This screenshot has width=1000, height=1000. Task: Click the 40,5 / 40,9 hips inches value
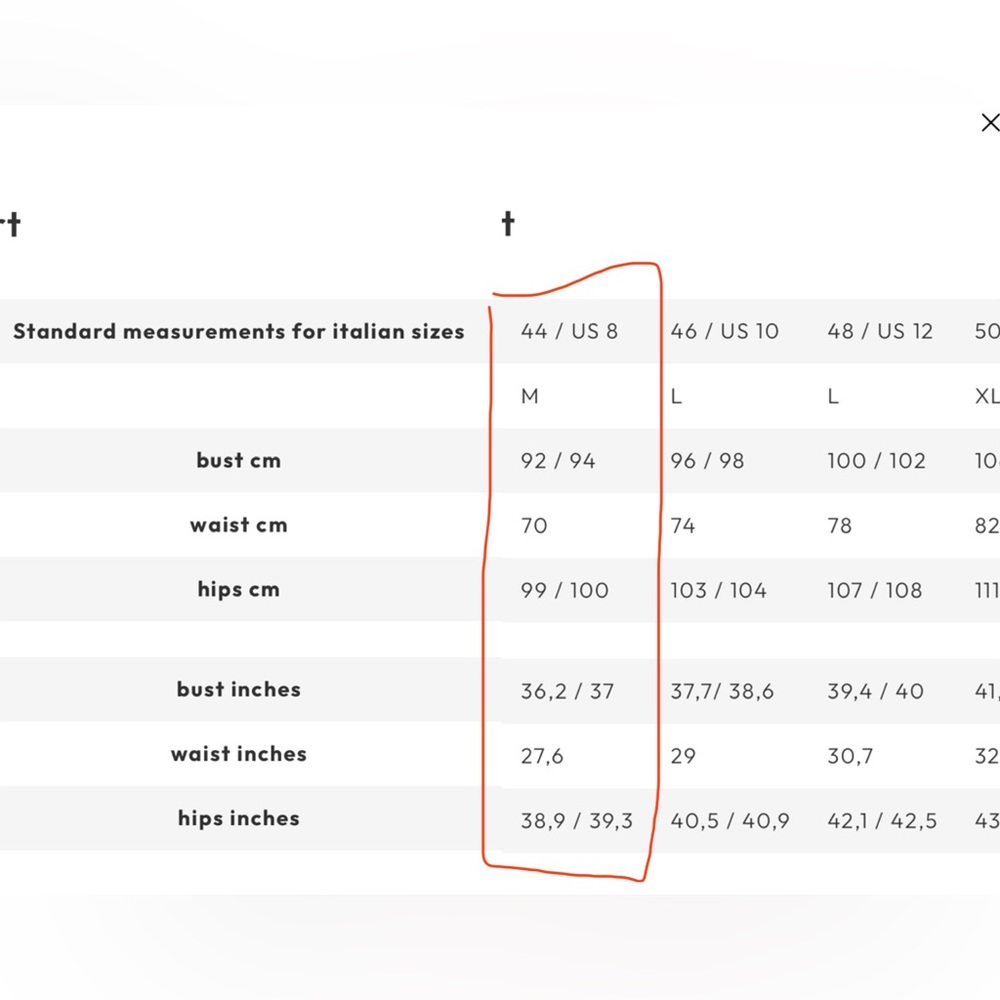click(729, 821)
